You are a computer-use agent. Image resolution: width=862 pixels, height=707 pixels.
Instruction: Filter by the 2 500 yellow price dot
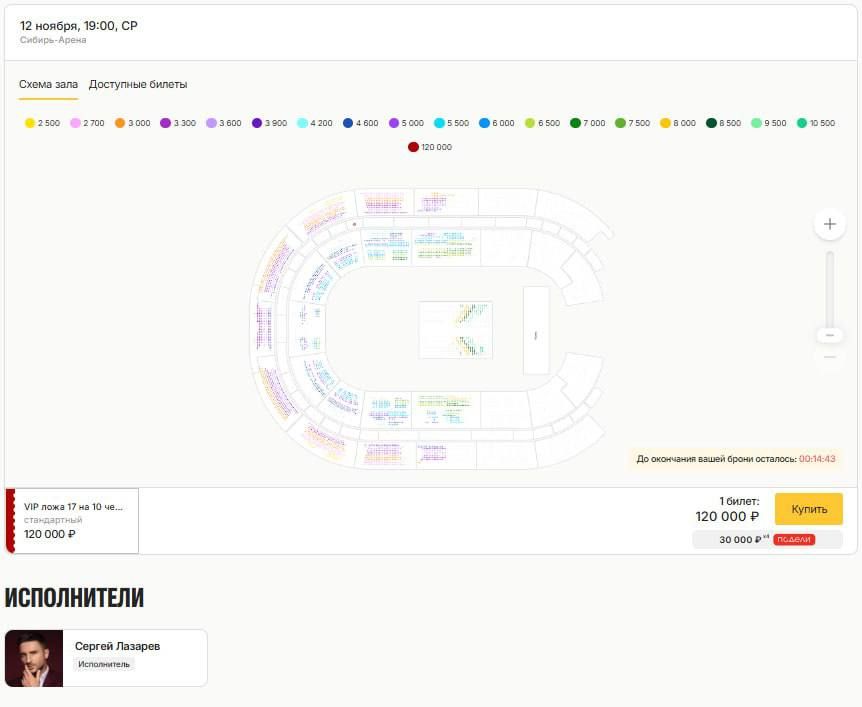pos(30,123)
